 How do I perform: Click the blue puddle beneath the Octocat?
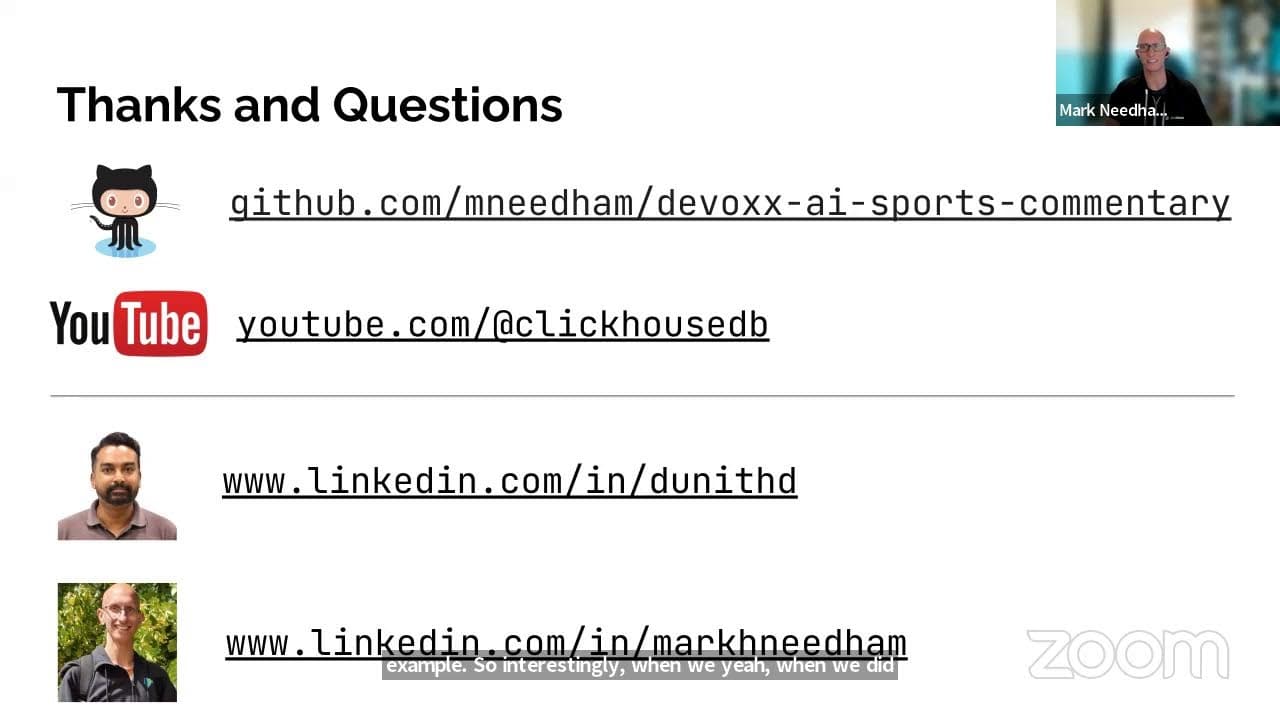125,248
